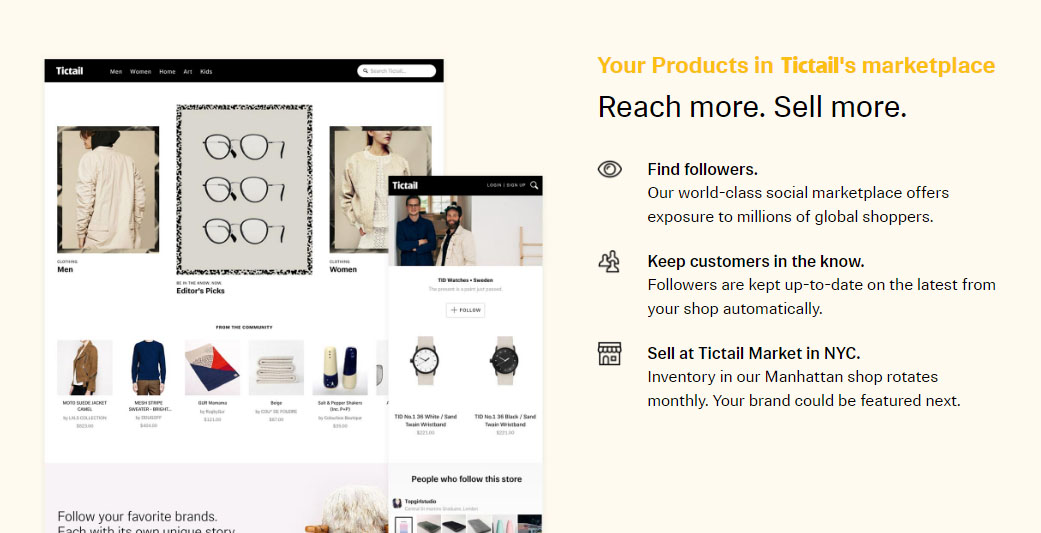
Task: Click the Search Tictail input field
Action: pyautogui.click(x=396, y=71)
